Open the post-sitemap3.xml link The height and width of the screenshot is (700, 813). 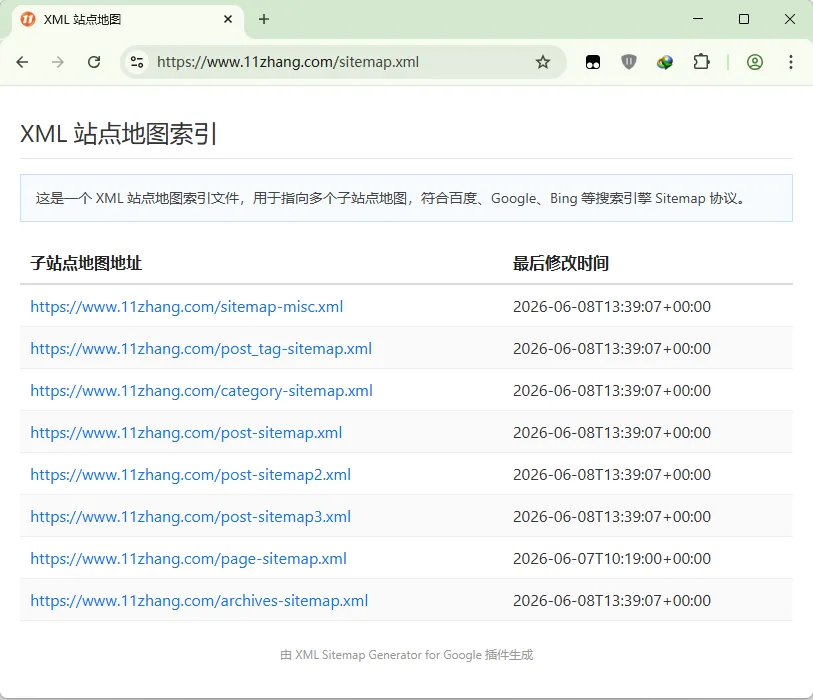190,516
